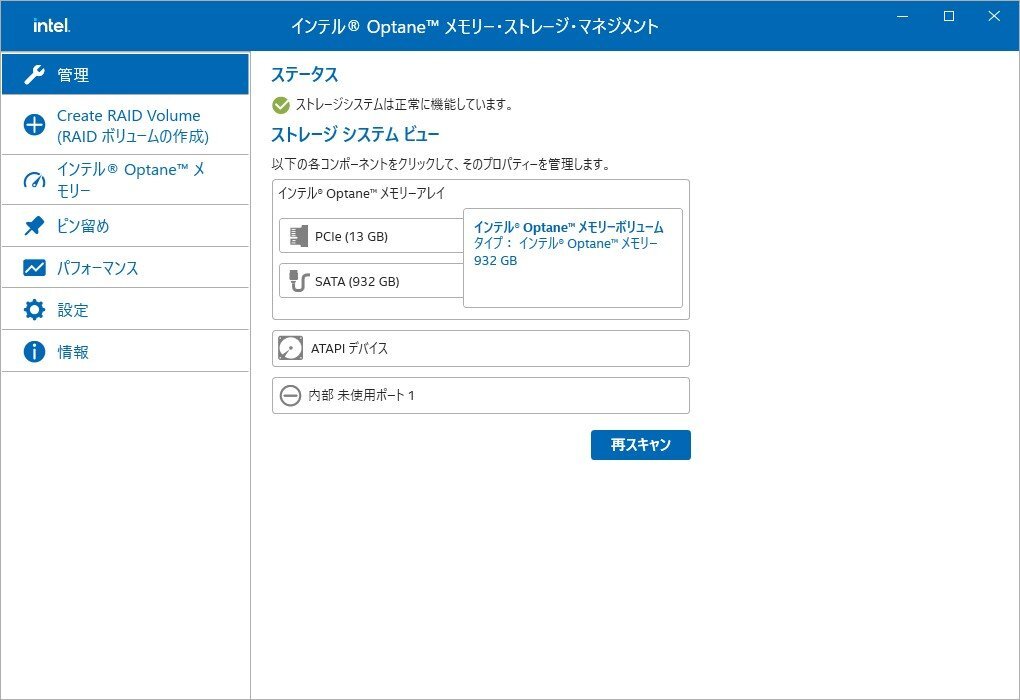This screenshot has height=700, width=1020.
Task: Open the 設定 menu tab
Action: tap(124, 310)
